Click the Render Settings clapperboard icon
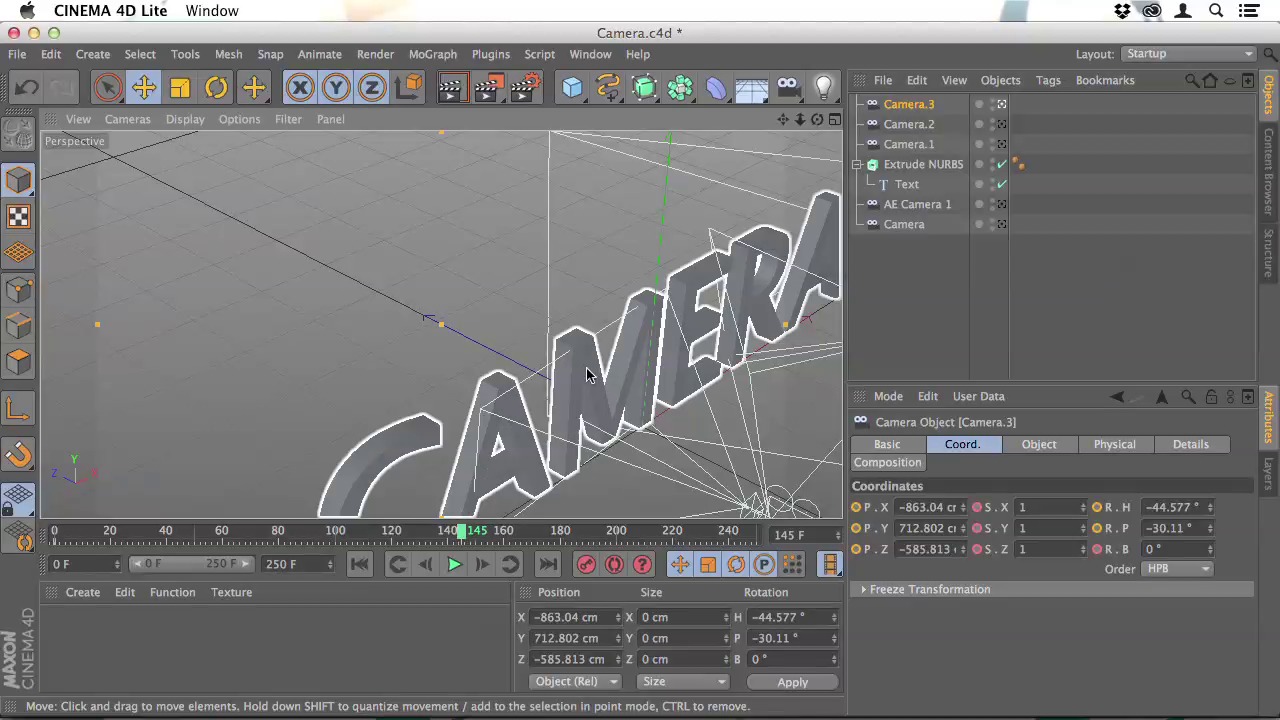 coord(525,88)
